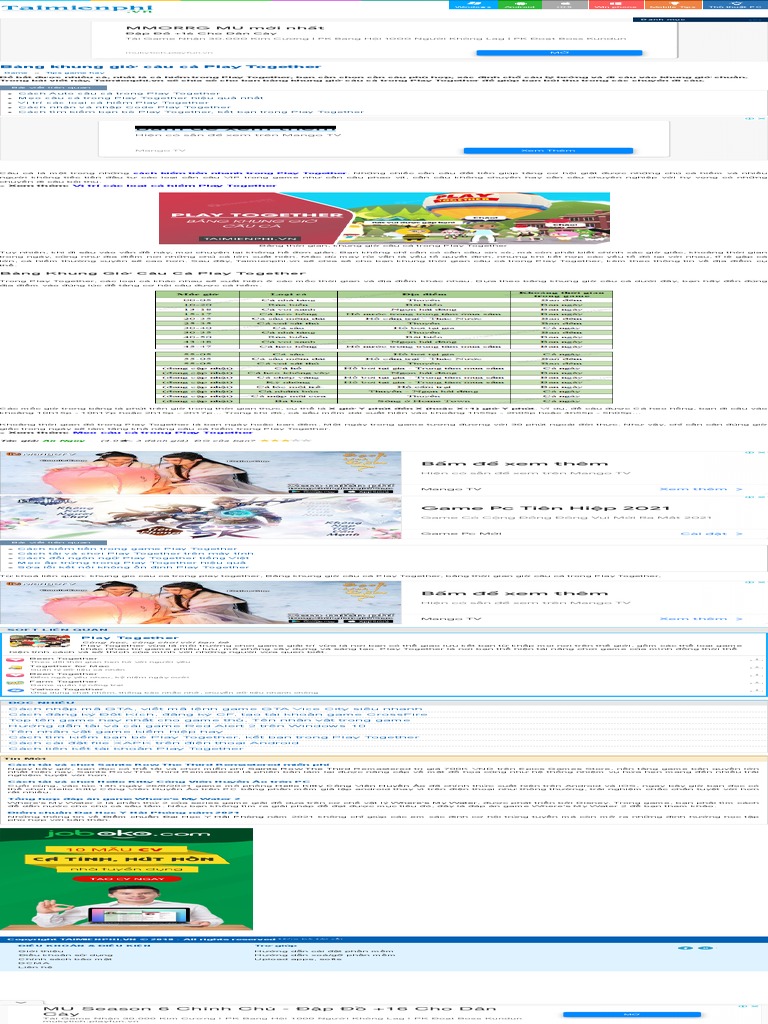Image resolution: width=768 pixels, height=1024 pixels.
Task: Select the Windows tab in top navigation
Action: click(473, 5)
